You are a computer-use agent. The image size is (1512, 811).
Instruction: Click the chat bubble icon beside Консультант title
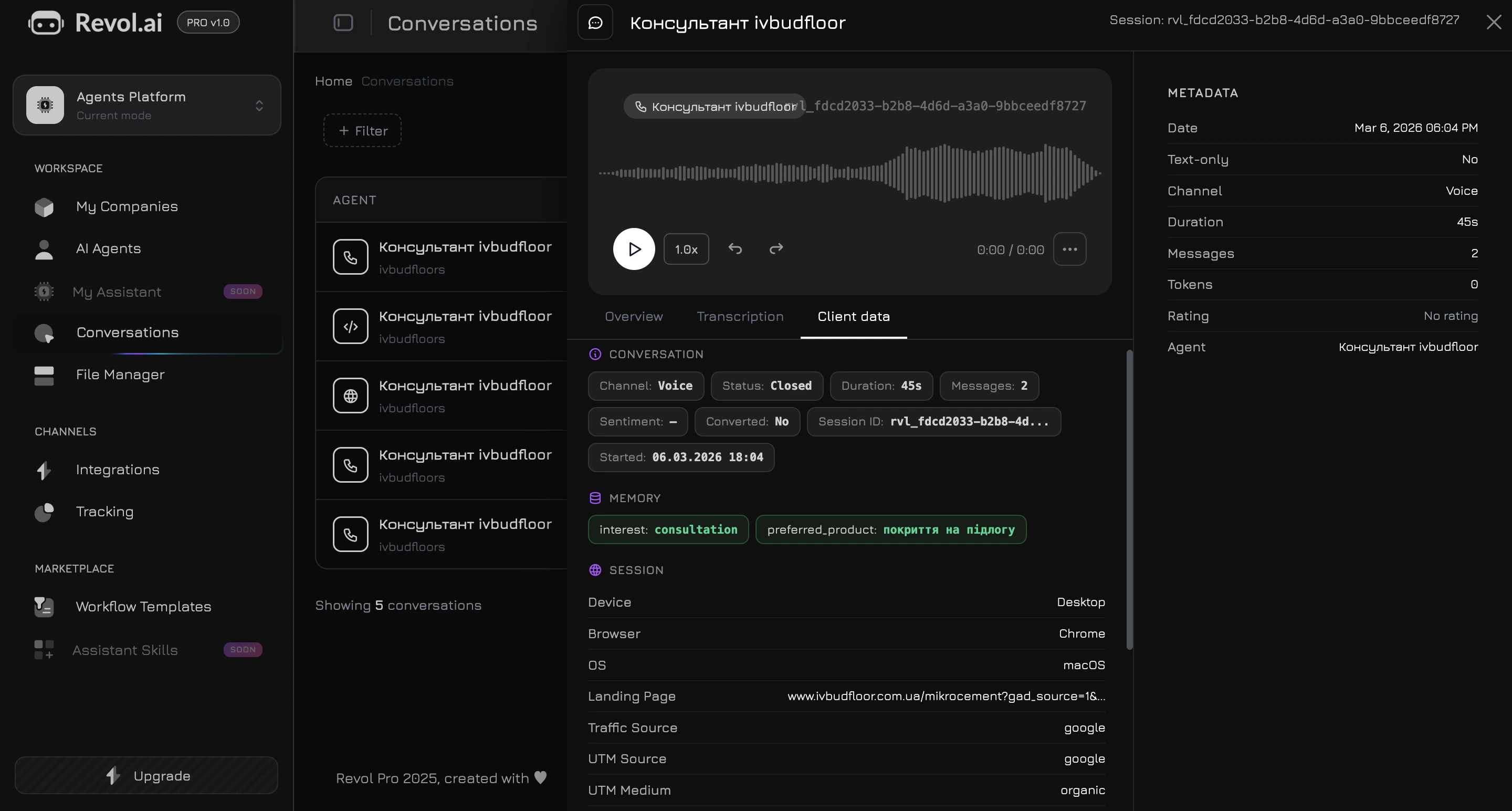[x=595, y=22]
